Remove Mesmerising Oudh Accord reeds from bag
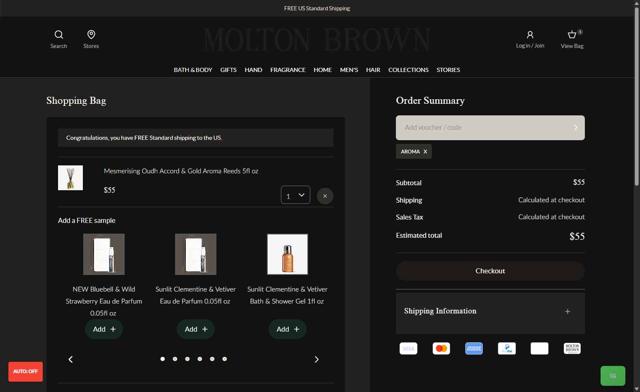Screen dimensions: 640x392 325,196
